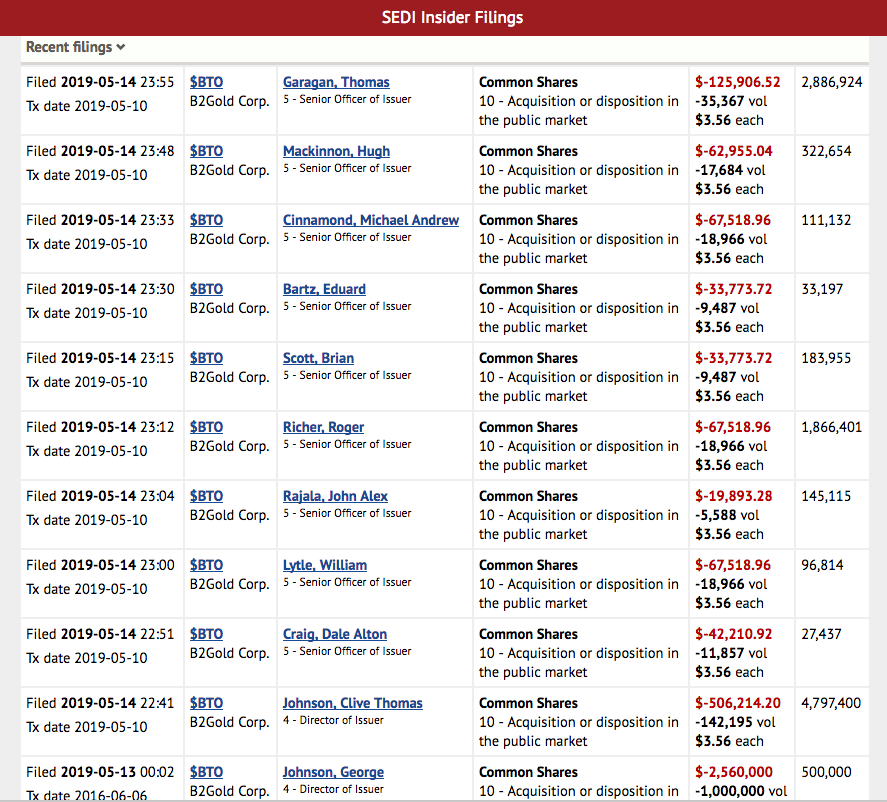This screenshot has width=887, height=802.
Task: Open Garagan, Thomas insider profile
Action: (336, 82)
